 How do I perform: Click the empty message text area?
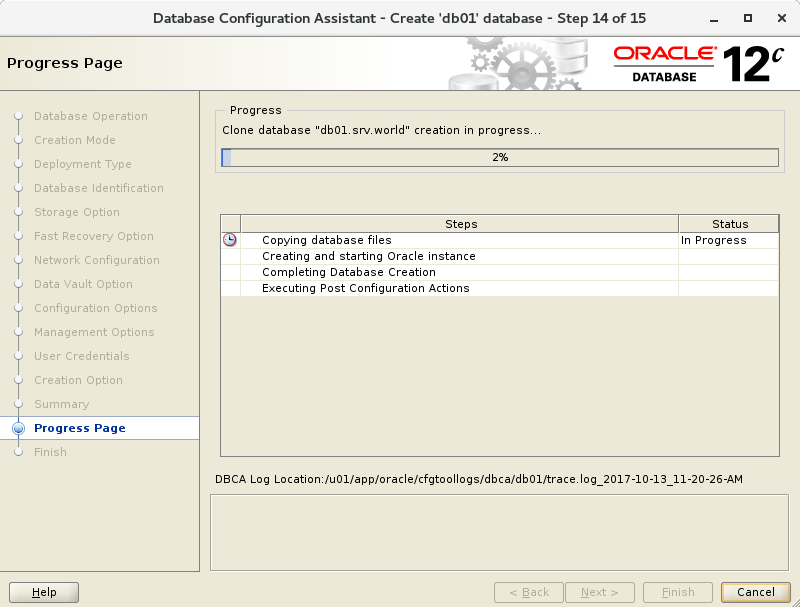click(x=499, y=533)
